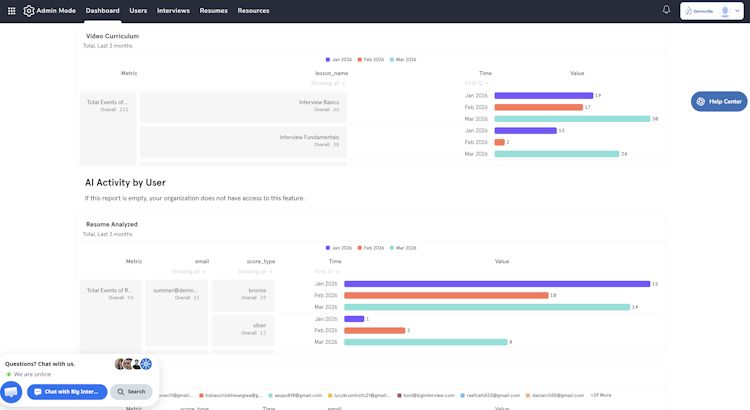The height and width of the screenshot is (410, 750).
Task: Open the round chat bubble launcher
Action: tap(11, 392)
